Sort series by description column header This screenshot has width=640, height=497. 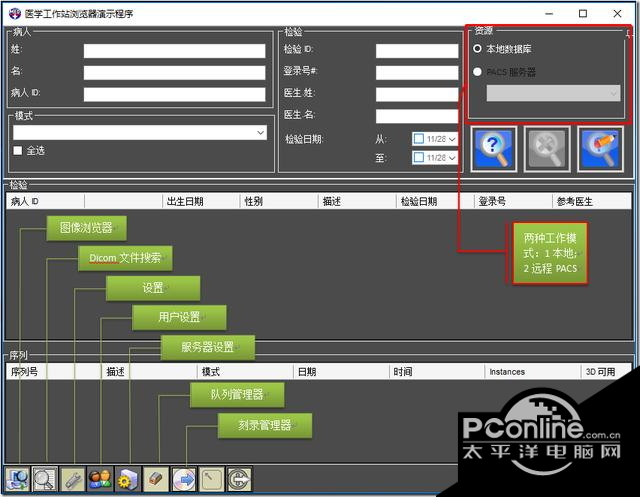pos(149,372)
